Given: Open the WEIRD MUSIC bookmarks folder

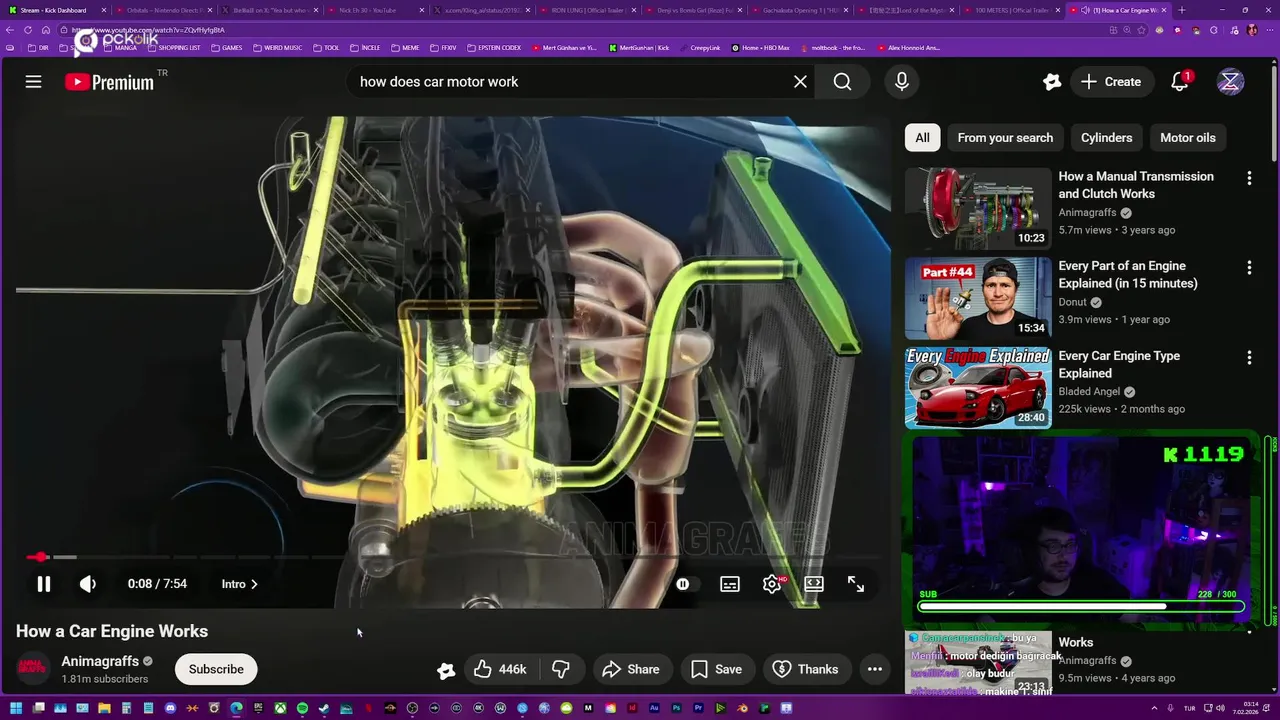Looking at the screenshot, I should click(278, 47).
